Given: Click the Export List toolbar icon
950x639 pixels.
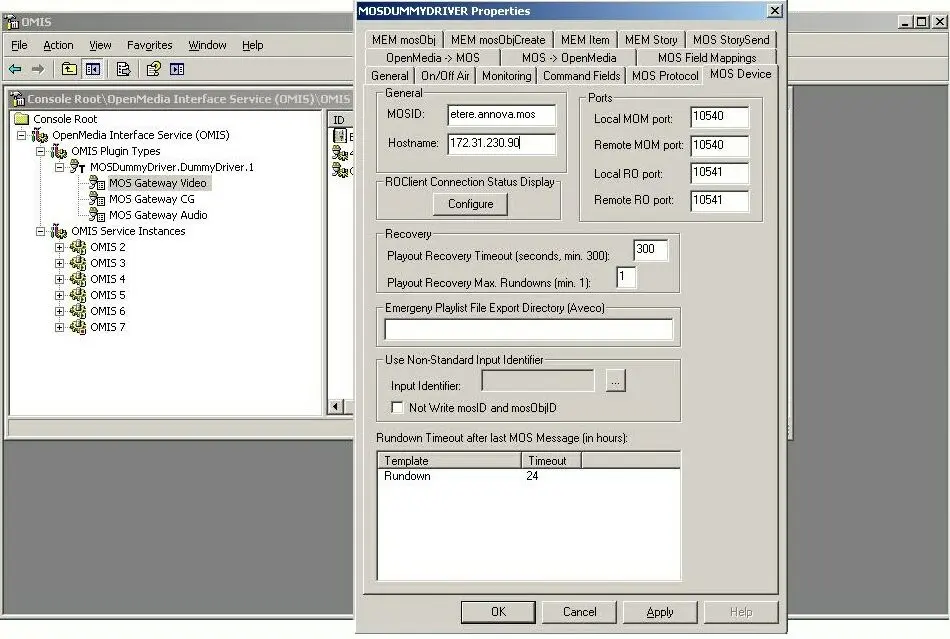Looking at the screenshot, I should 123,69.
